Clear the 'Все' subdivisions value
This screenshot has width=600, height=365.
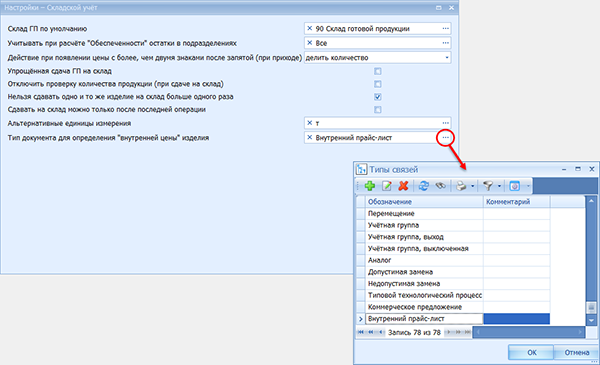[x=310, y=43]
